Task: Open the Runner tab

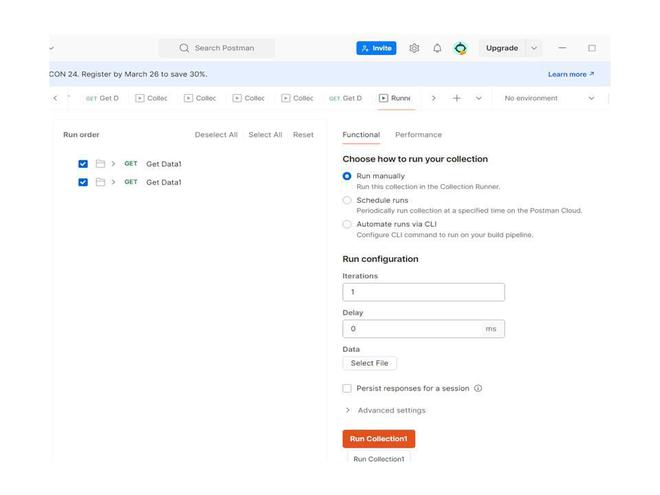Action: [x=396, y=98]
